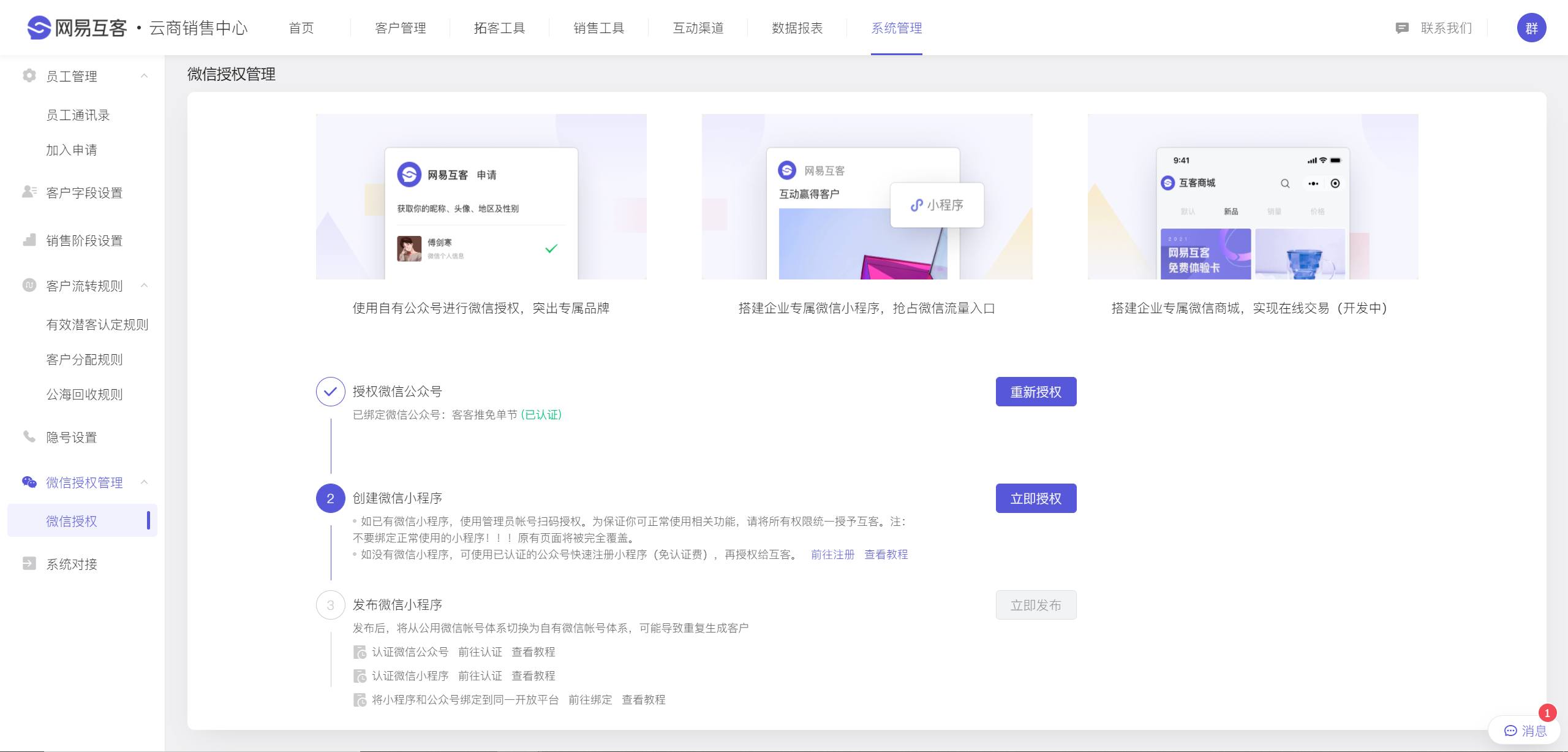Click the (已认证) status text
This screenshot has width=1568, height=752.
pos(541,415)
